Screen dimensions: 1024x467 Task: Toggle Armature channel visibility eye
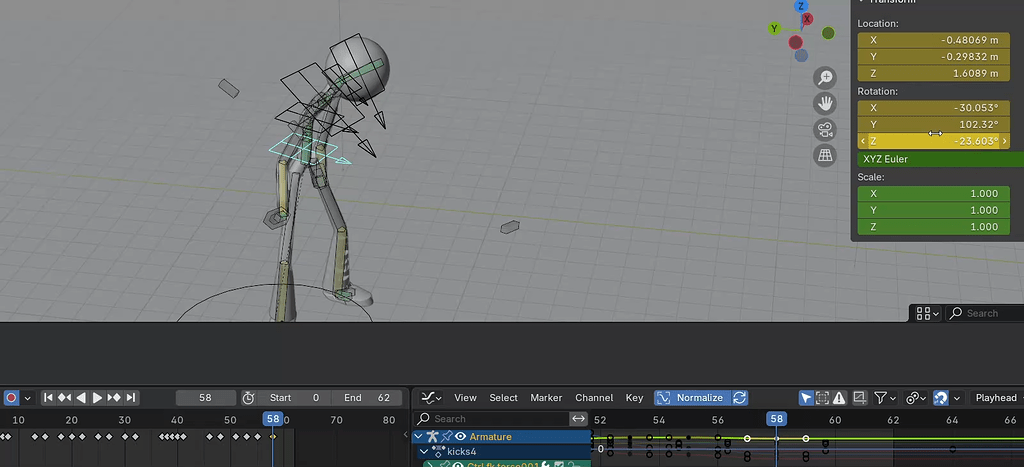click(x=460, y=436)
